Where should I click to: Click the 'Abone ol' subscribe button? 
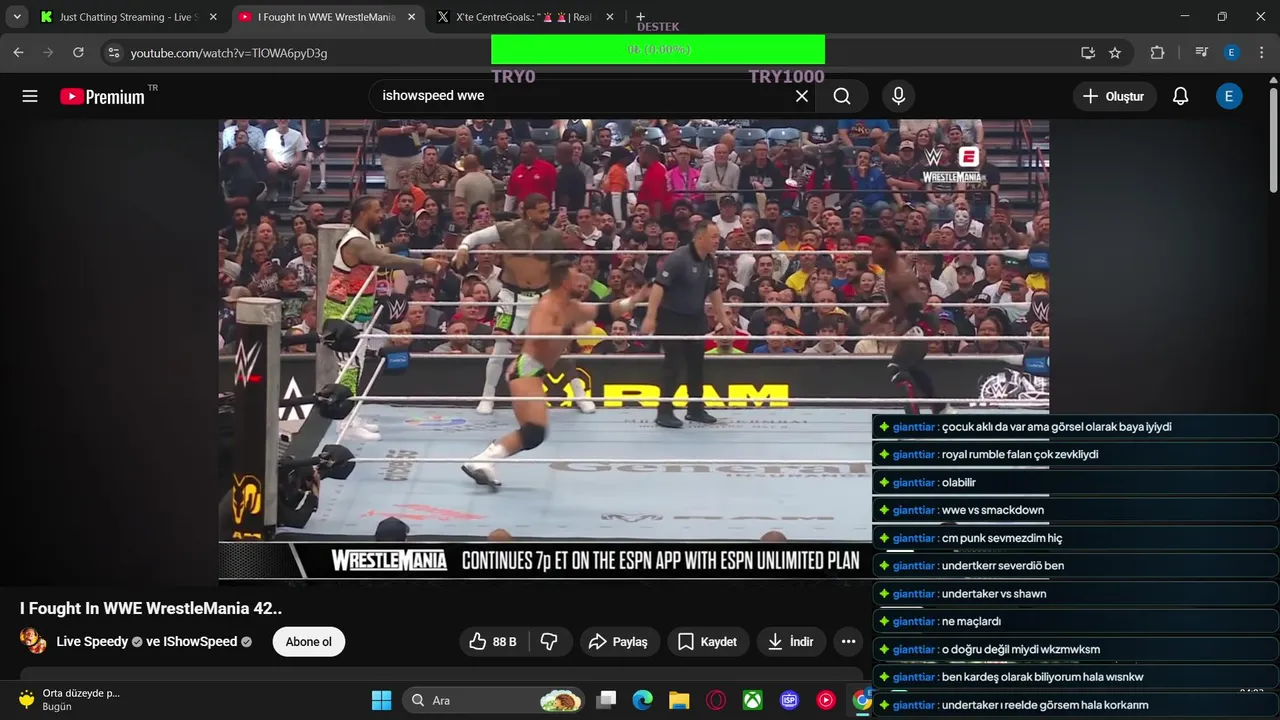[309, 642]
